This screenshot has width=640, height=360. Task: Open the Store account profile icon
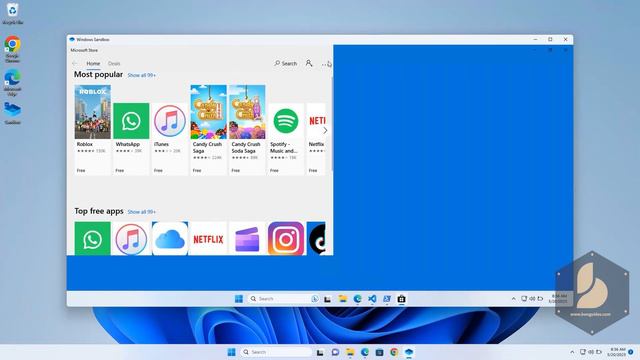[x=309, y=63]
